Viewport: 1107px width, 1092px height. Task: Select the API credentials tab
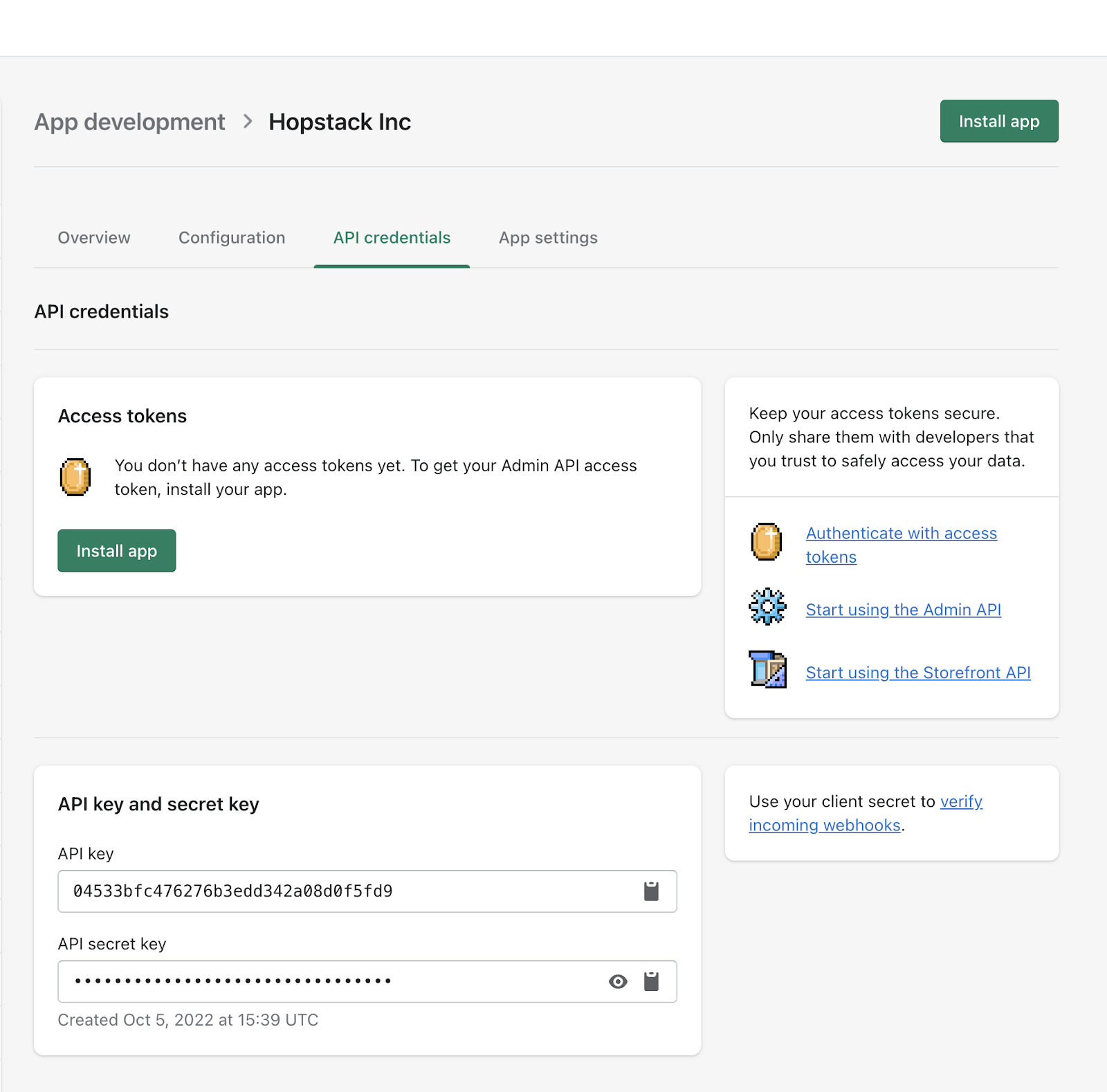point(391,237)
